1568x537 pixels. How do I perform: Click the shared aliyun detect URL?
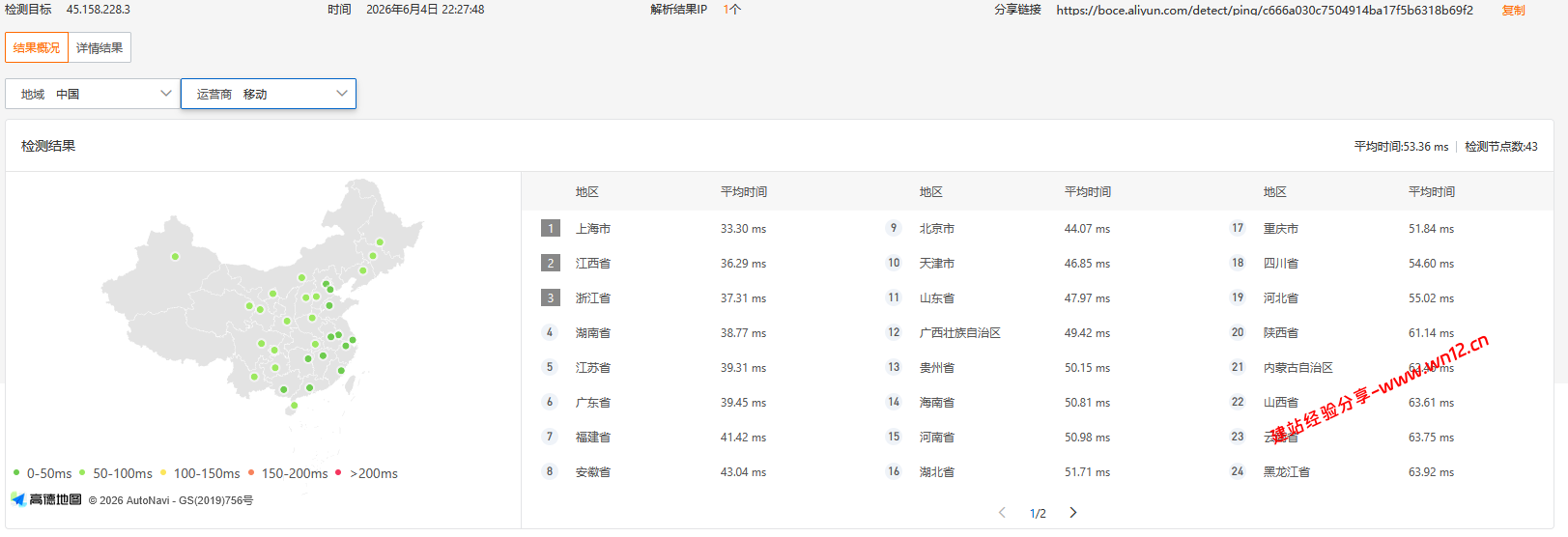coord(1265,10)
